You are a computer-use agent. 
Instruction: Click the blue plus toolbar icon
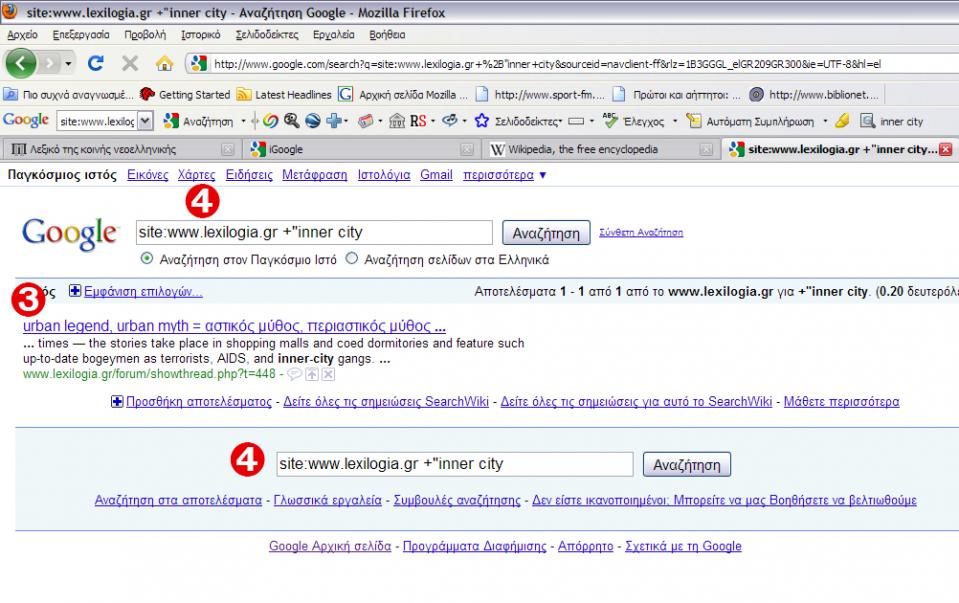pyautogui.click(x=334, y=121)
